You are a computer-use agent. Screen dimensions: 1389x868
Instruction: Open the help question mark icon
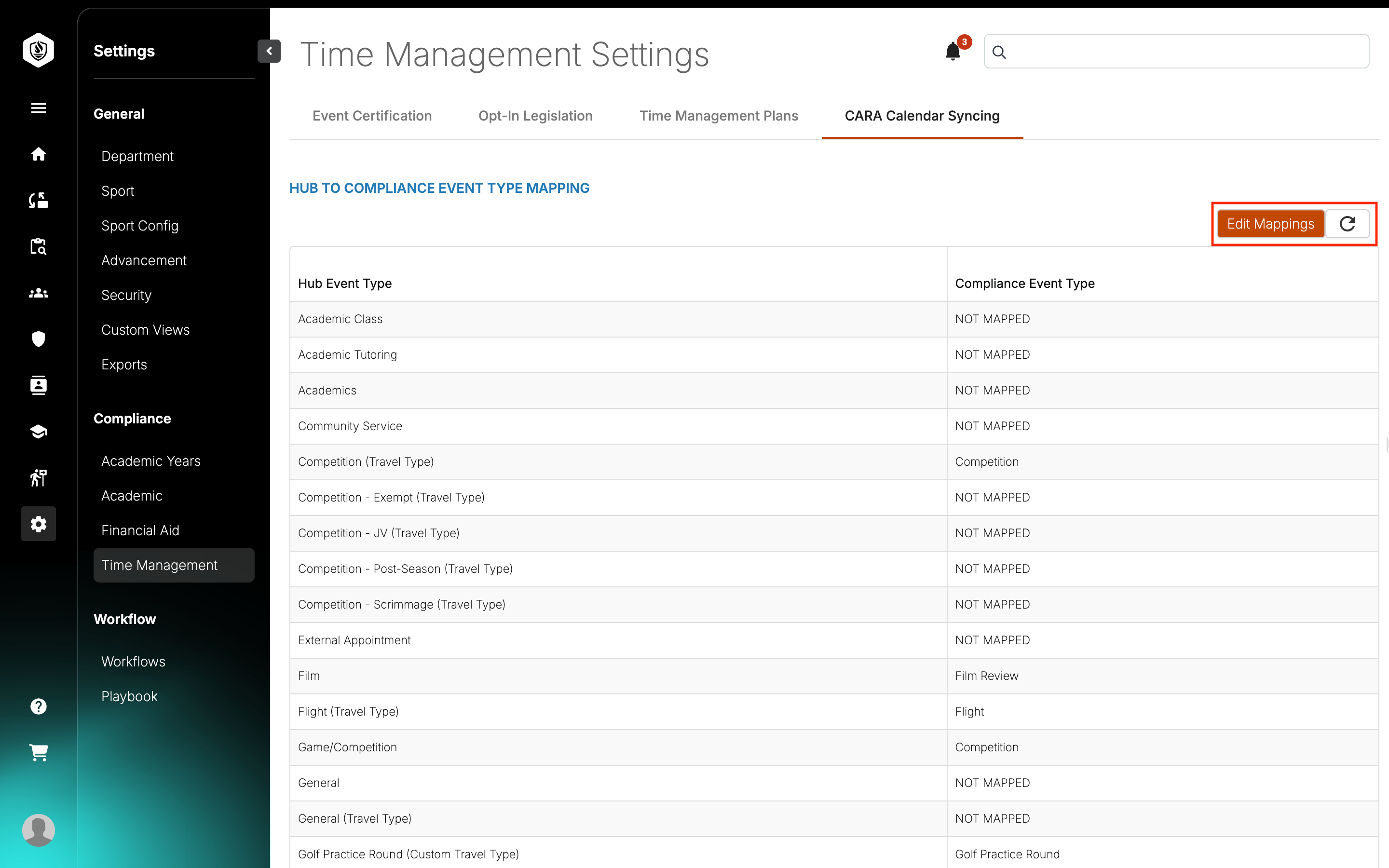click(x=38, y=705)
